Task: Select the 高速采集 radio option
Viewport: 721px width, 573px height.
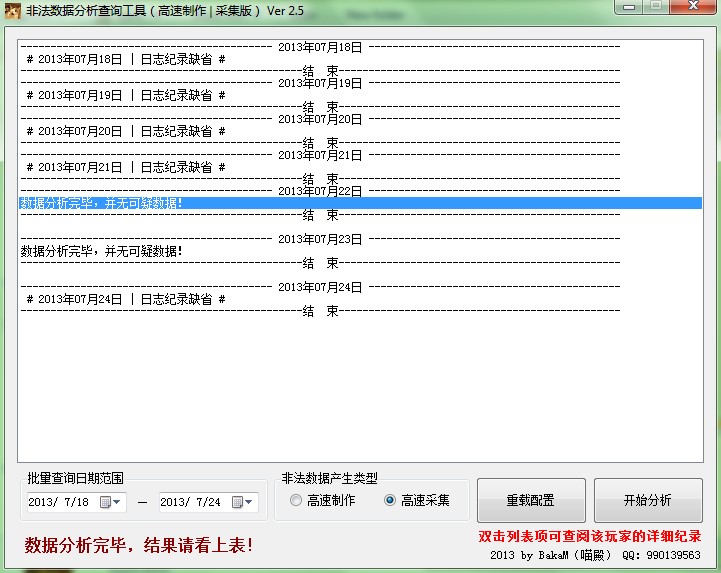Action: pyautogui.click(x=390, y=500)
